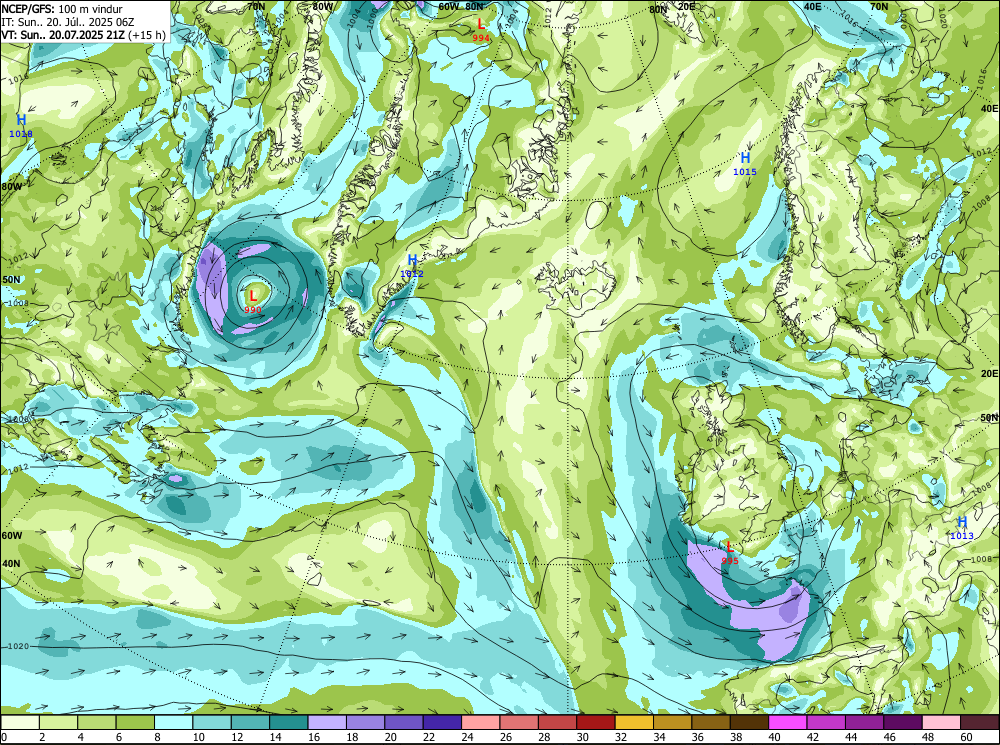Click the legend number 32
Image resolution: width=1000 pixels, height=745 pixels.
pos(621,737)
